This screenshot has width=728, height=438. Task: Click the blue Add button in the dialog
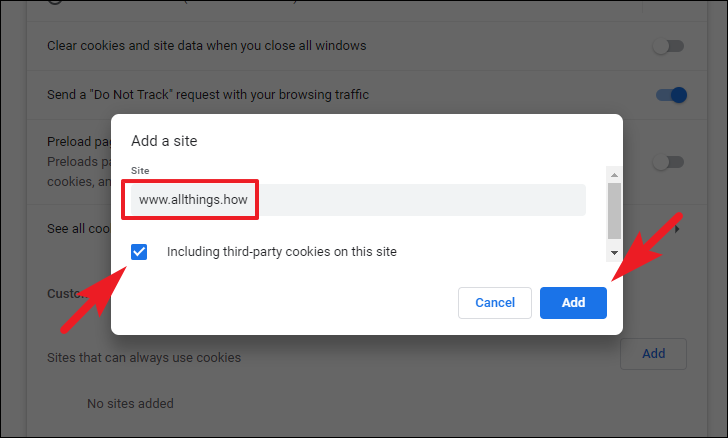(x=573, y=303)
